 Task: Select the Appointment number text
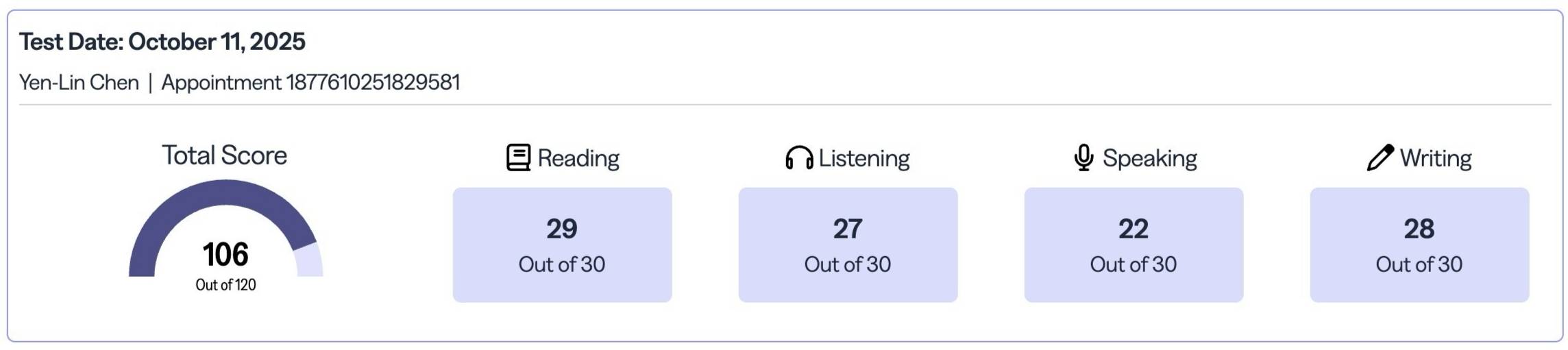pyautogui.click(x=310, y=83)
